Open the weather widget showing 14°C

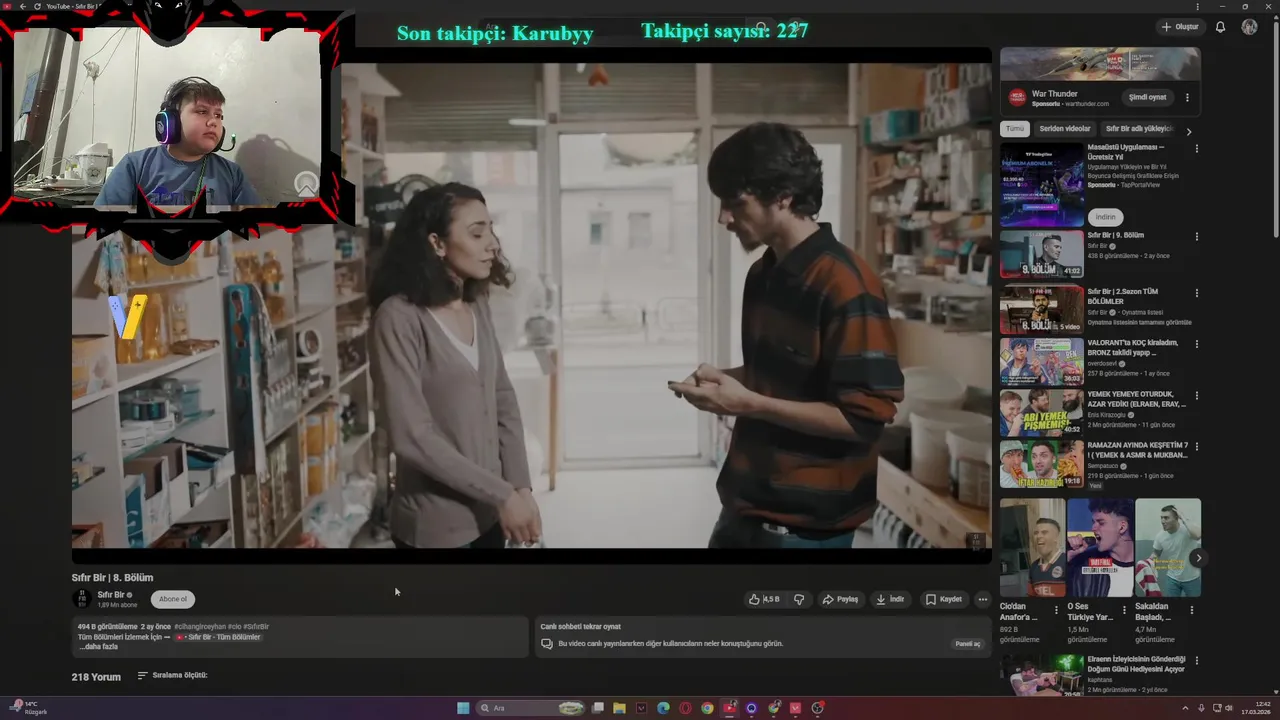pyautogui.click(x=28, y=708)
